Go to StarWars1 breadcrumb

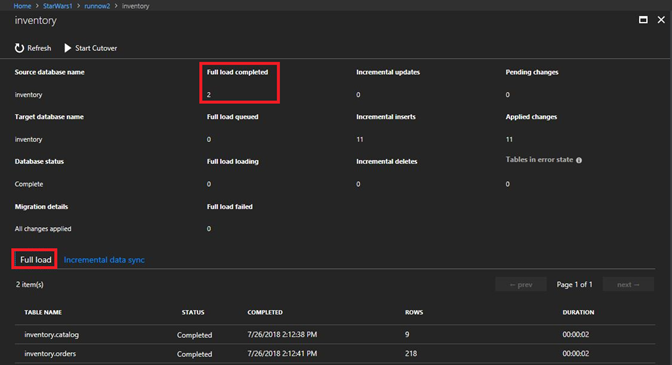(x=58, y=6)
